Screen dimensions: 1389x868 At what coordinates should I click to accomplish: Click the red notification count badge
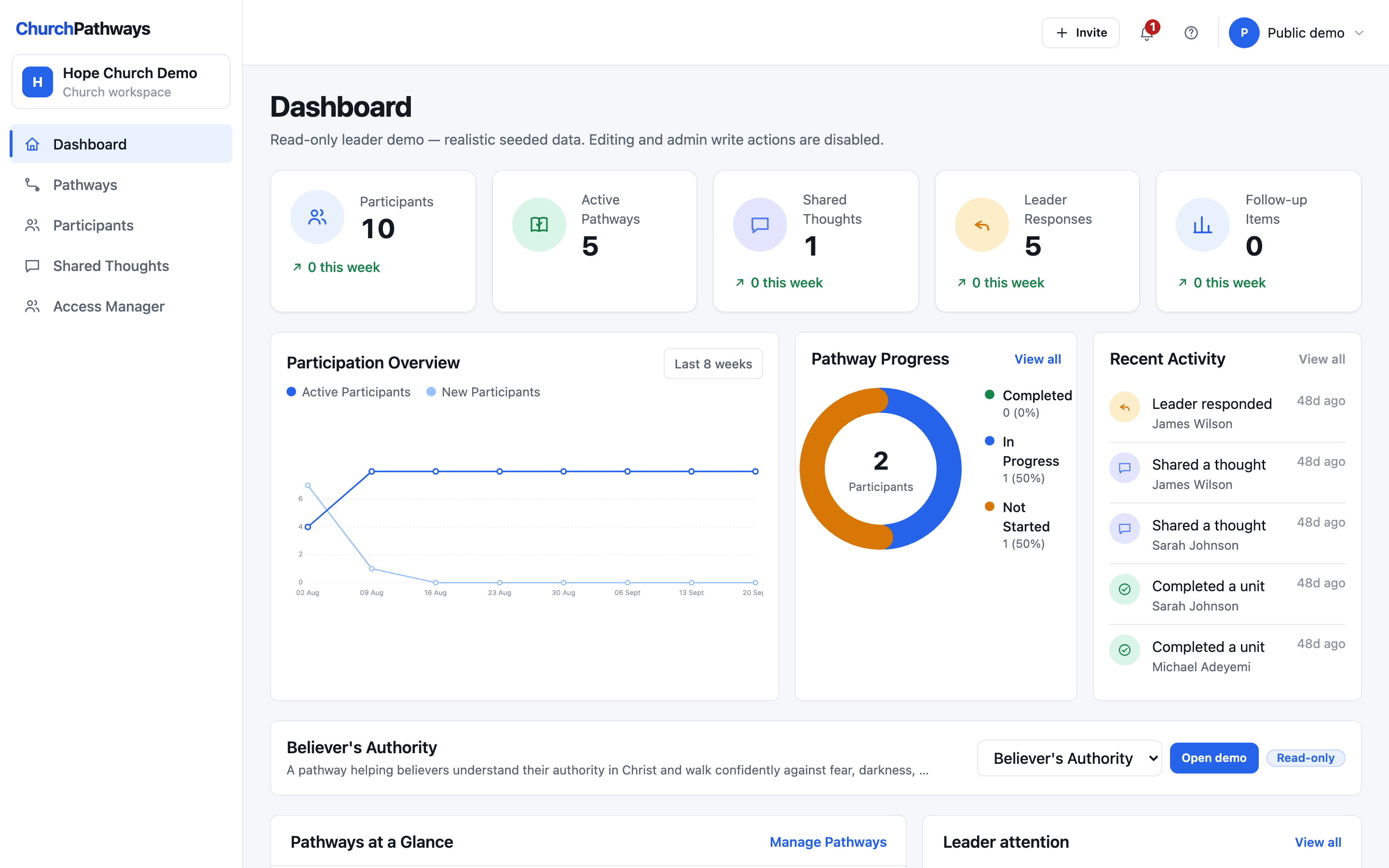(1152, 27)
